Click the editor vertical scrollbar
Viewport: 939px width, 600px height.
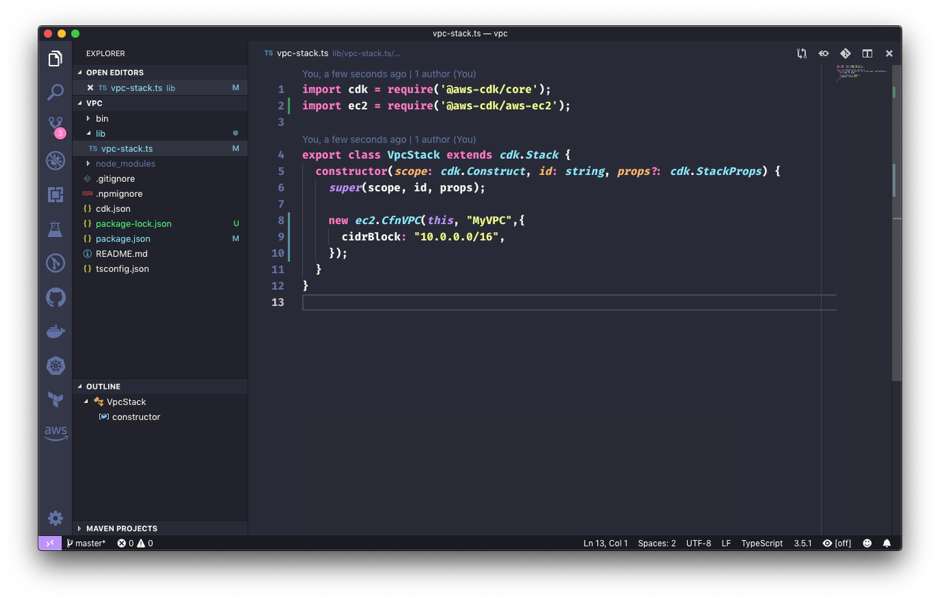896,220
